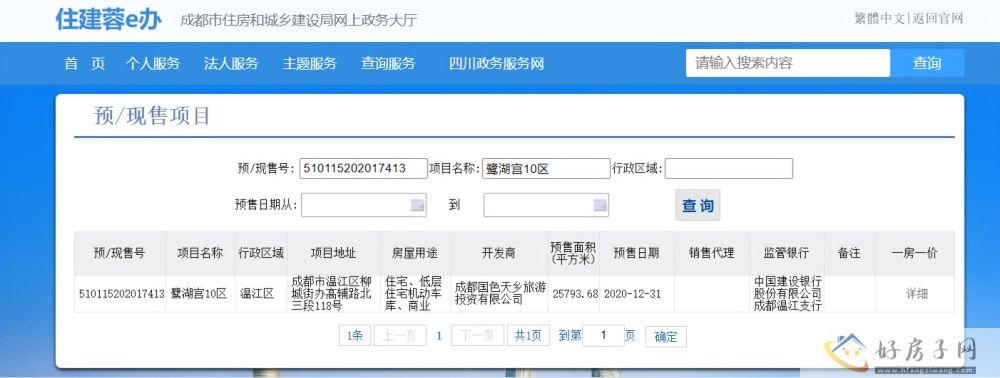Image resolution: width=1000 pixels, height=378 pixels.
Task: Open 四川政务服务网 link in navigation
Action: click(497, 64)
